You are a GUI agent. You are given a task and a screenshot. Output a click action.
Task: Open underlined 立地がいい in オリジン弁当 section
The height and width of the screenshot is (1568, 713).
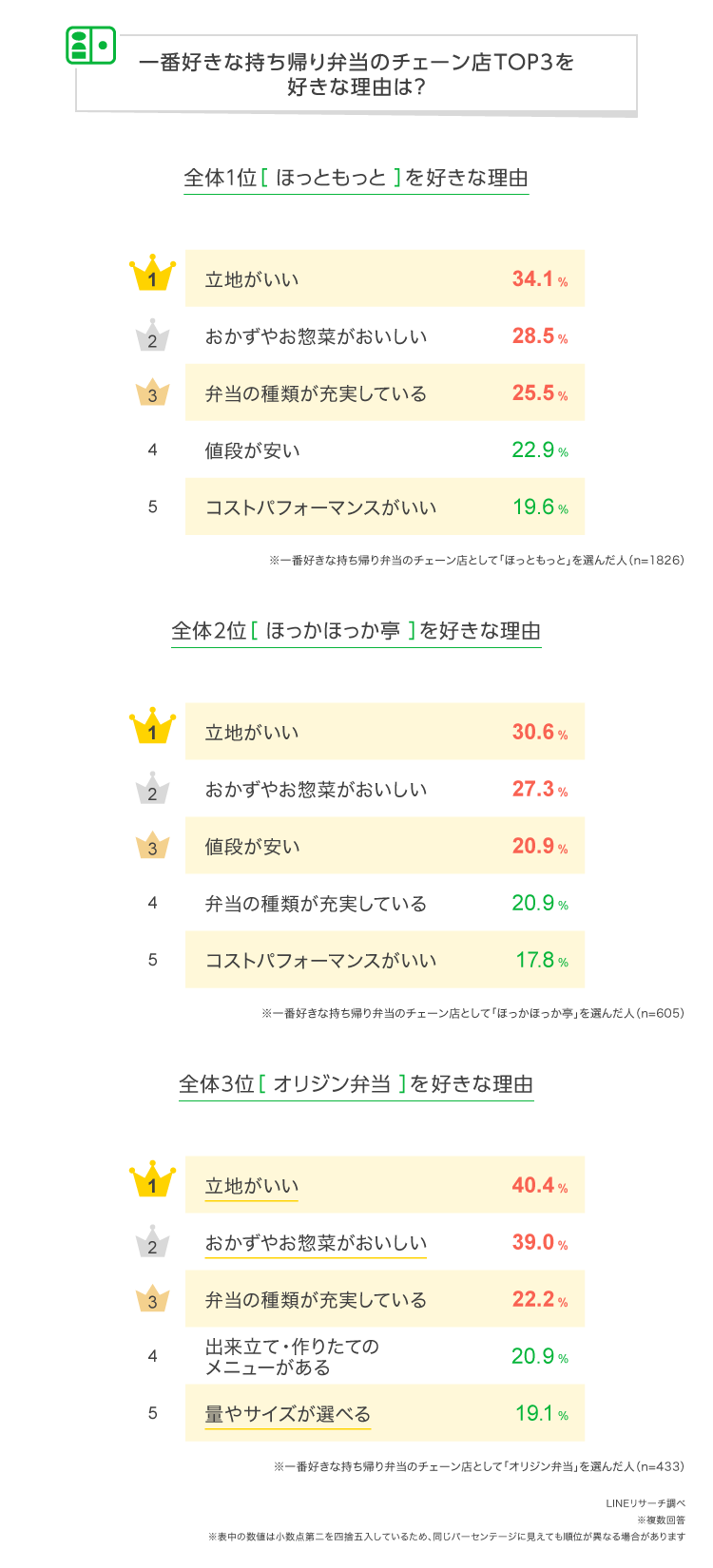point(252,1186)
